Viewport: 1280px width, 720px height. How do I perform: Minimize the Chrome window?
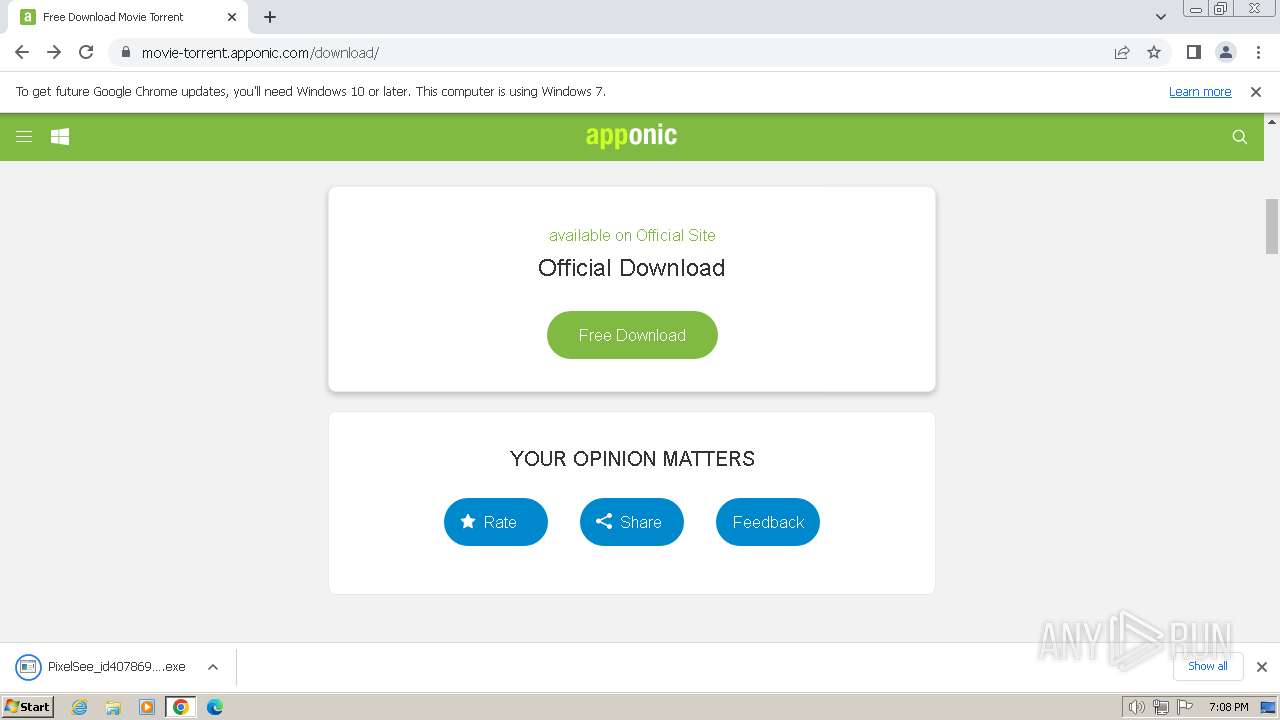[x=1196, y=9]
